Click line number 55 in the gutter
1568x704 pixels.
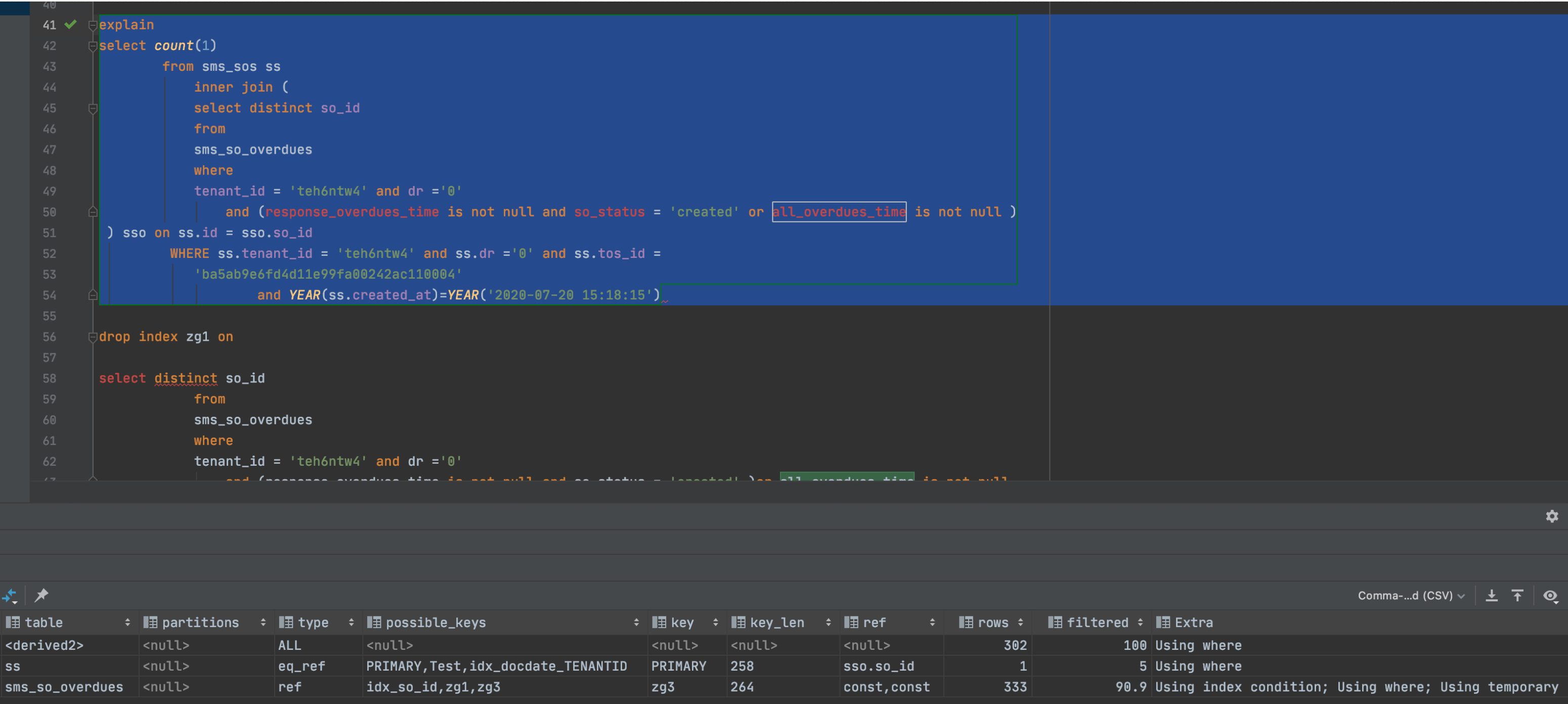click(x=49, y=317)
